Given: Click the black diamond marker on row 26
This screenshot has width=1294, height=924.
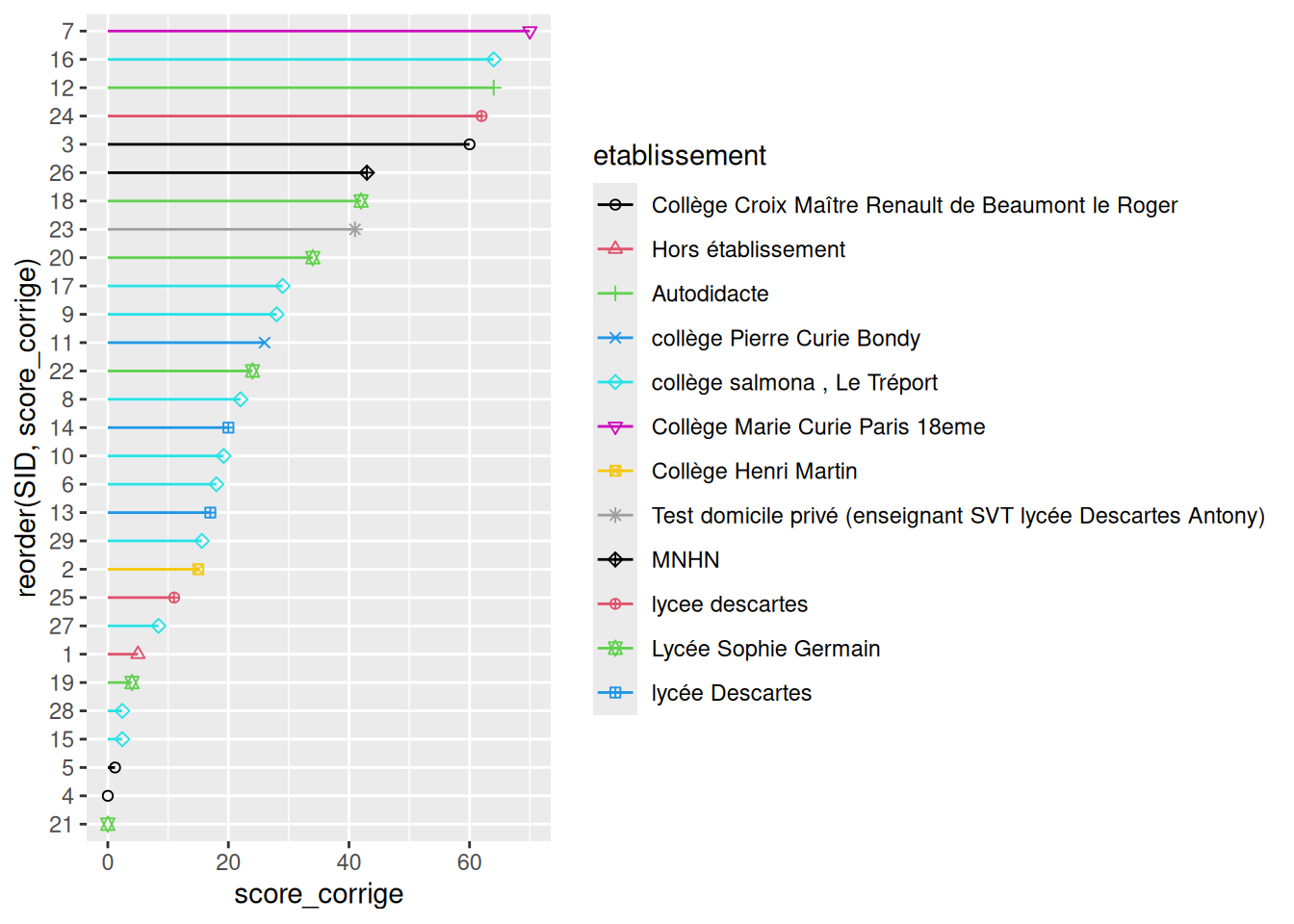Looking at the screenshot, I should 367,173.
